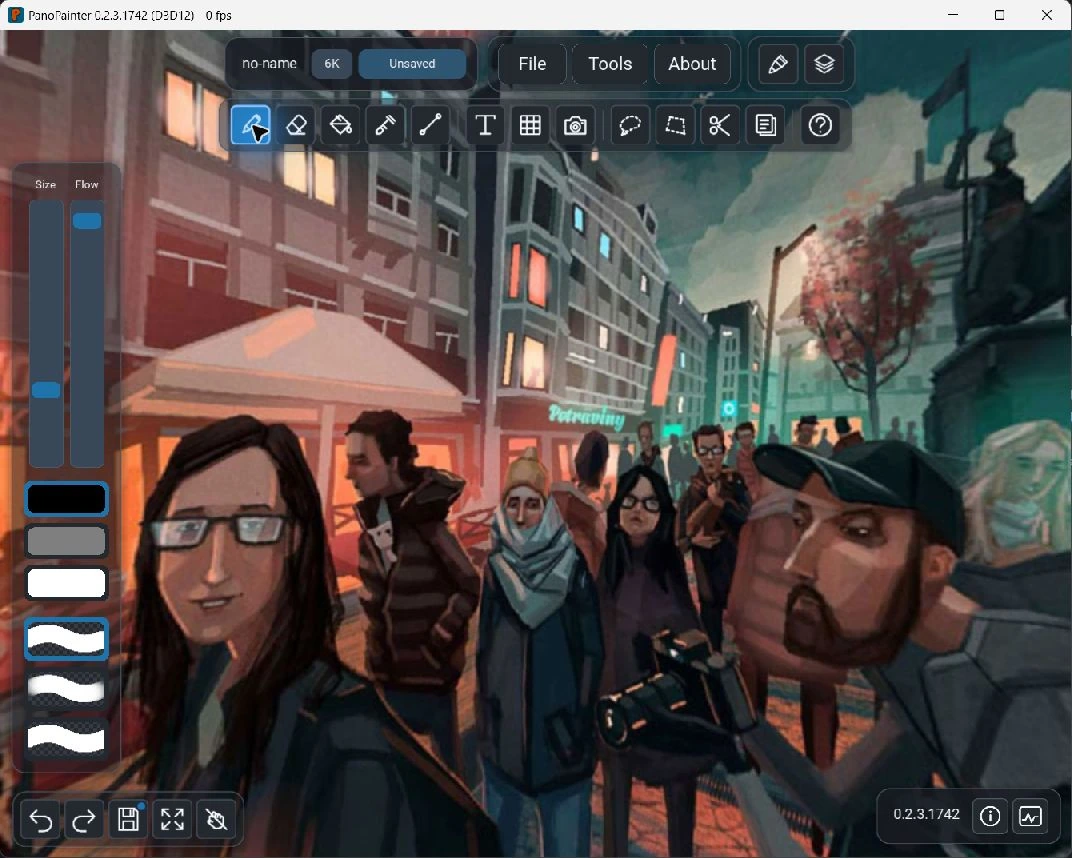
Task: Show the performance graph icon
Action: 1030,816
